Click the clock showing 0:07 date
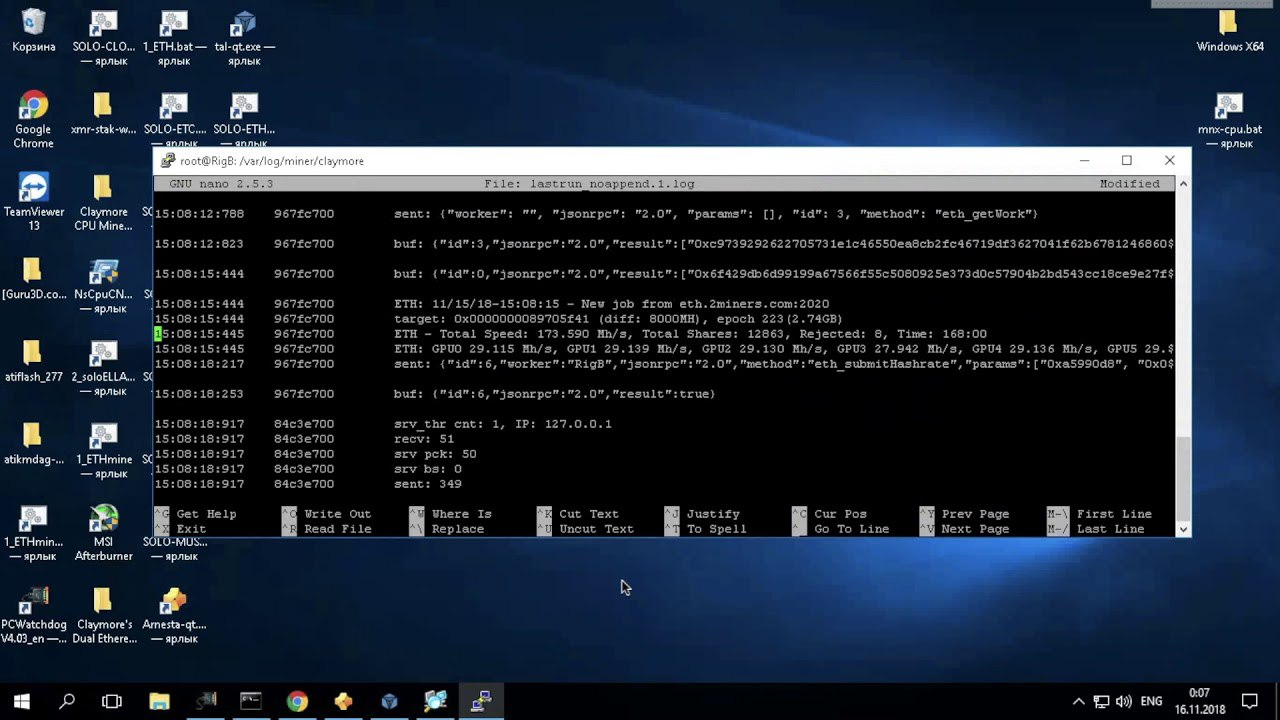The height and width of the screenshot is (720, 1280). tap(1199, 701)
